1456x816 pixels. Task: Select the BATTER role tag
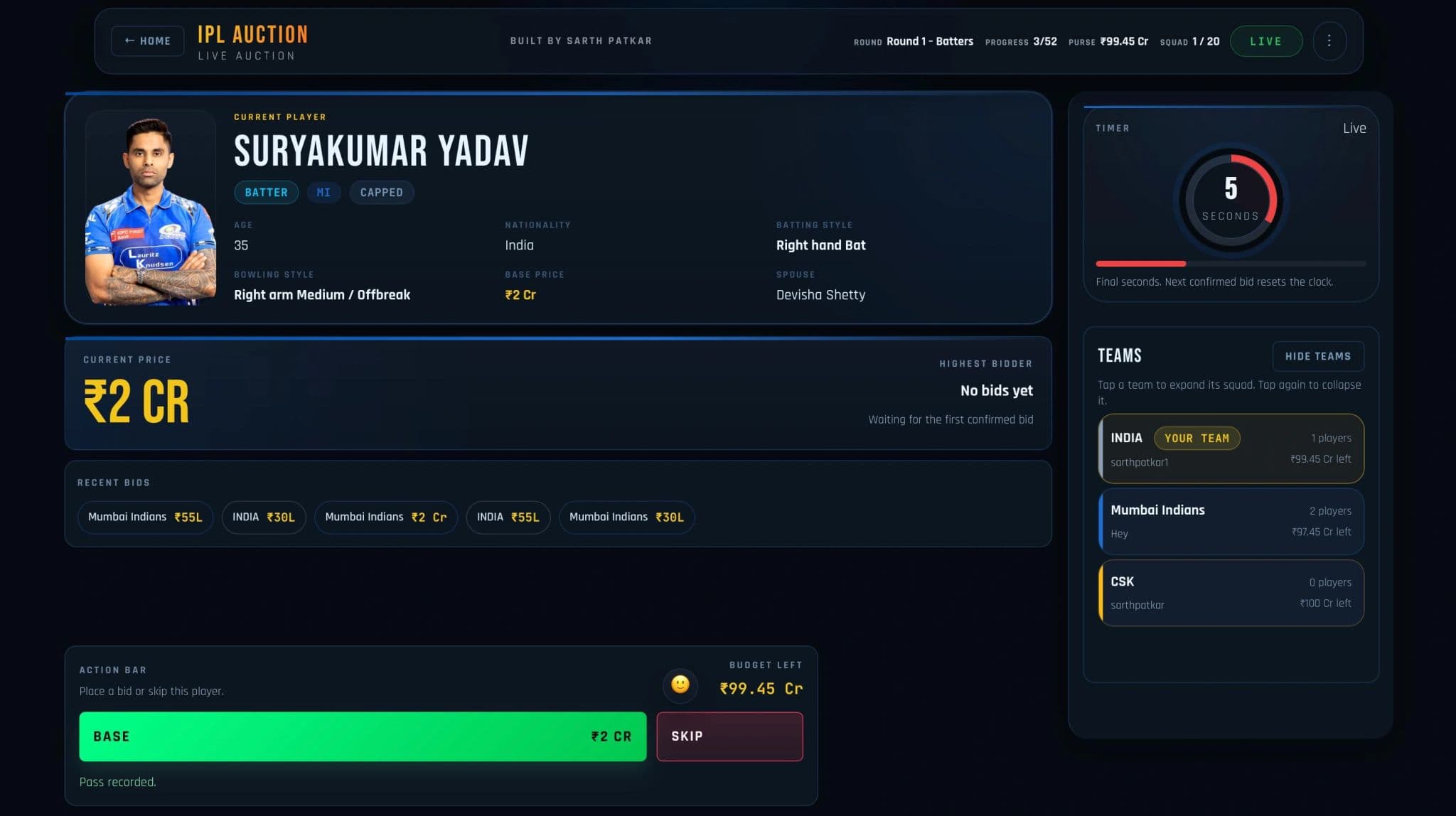pos(266,193)
